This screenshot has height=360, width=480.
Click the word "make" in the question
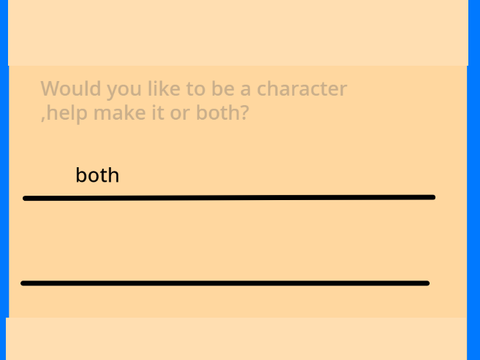pyautogui.click(x=120, y=113)
